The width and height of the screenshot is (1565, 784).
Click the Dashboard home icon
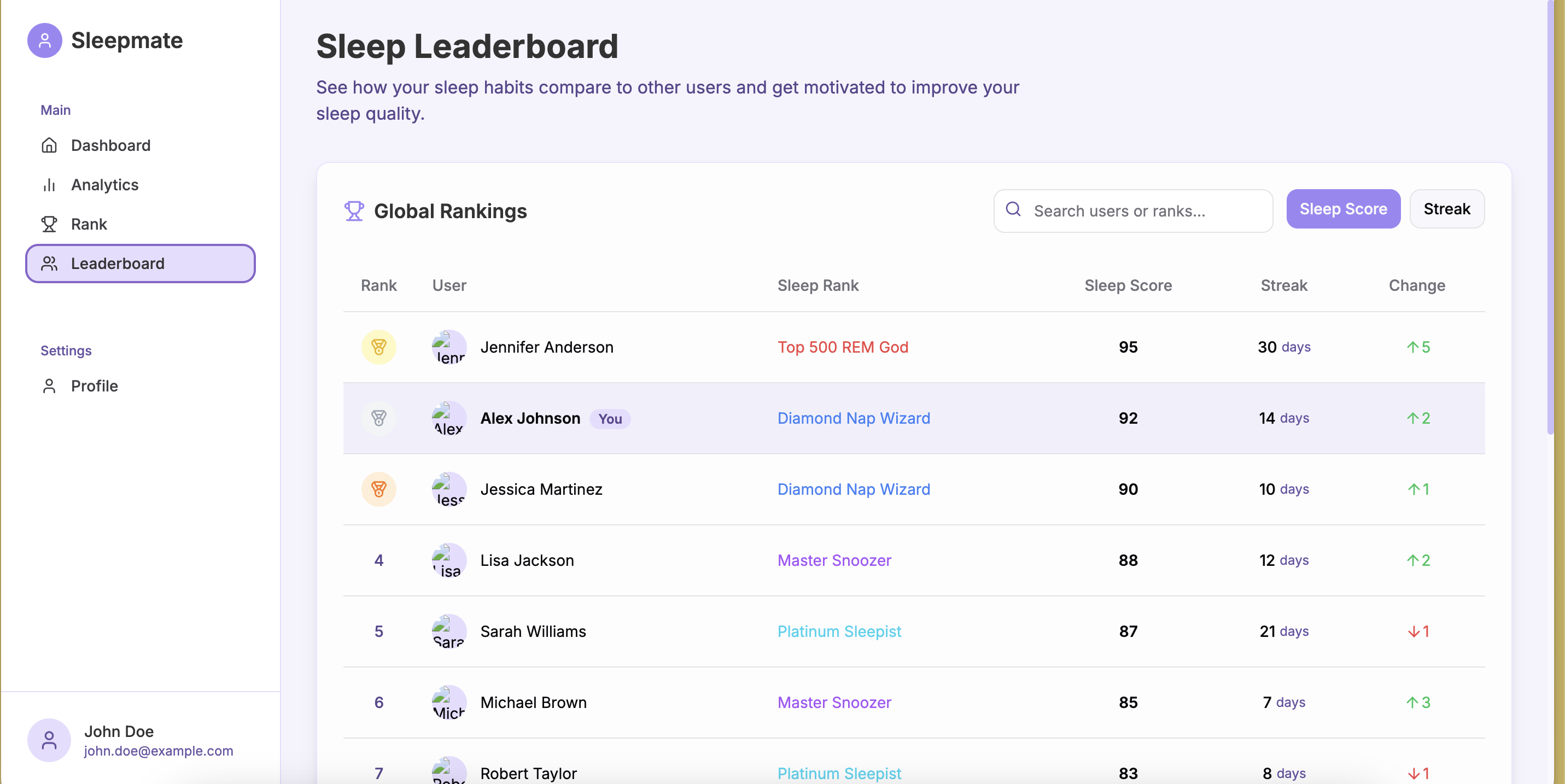pos(49,145)
